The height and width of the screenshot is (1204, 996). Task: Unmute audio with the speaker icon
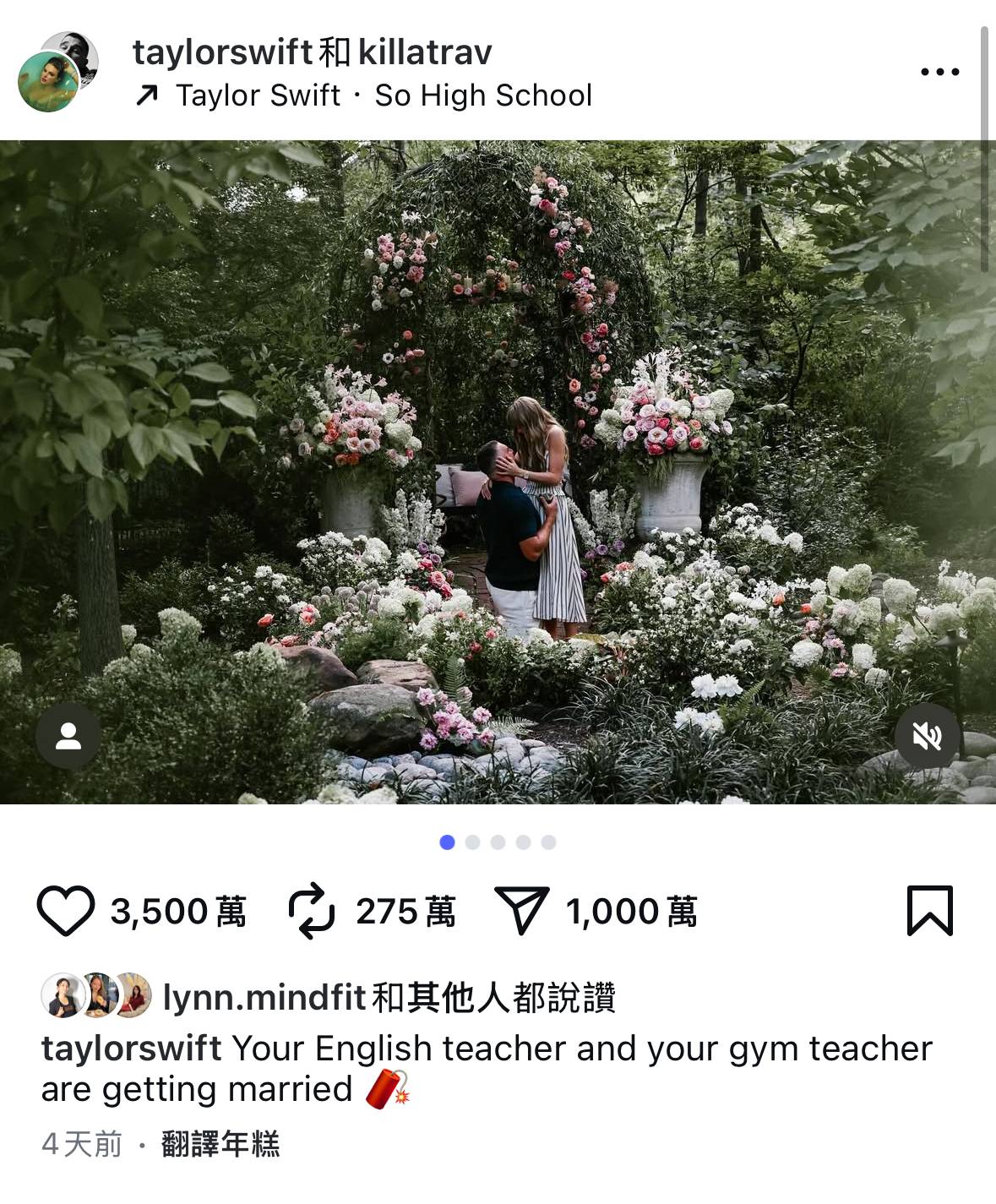[x=928, y=736]
